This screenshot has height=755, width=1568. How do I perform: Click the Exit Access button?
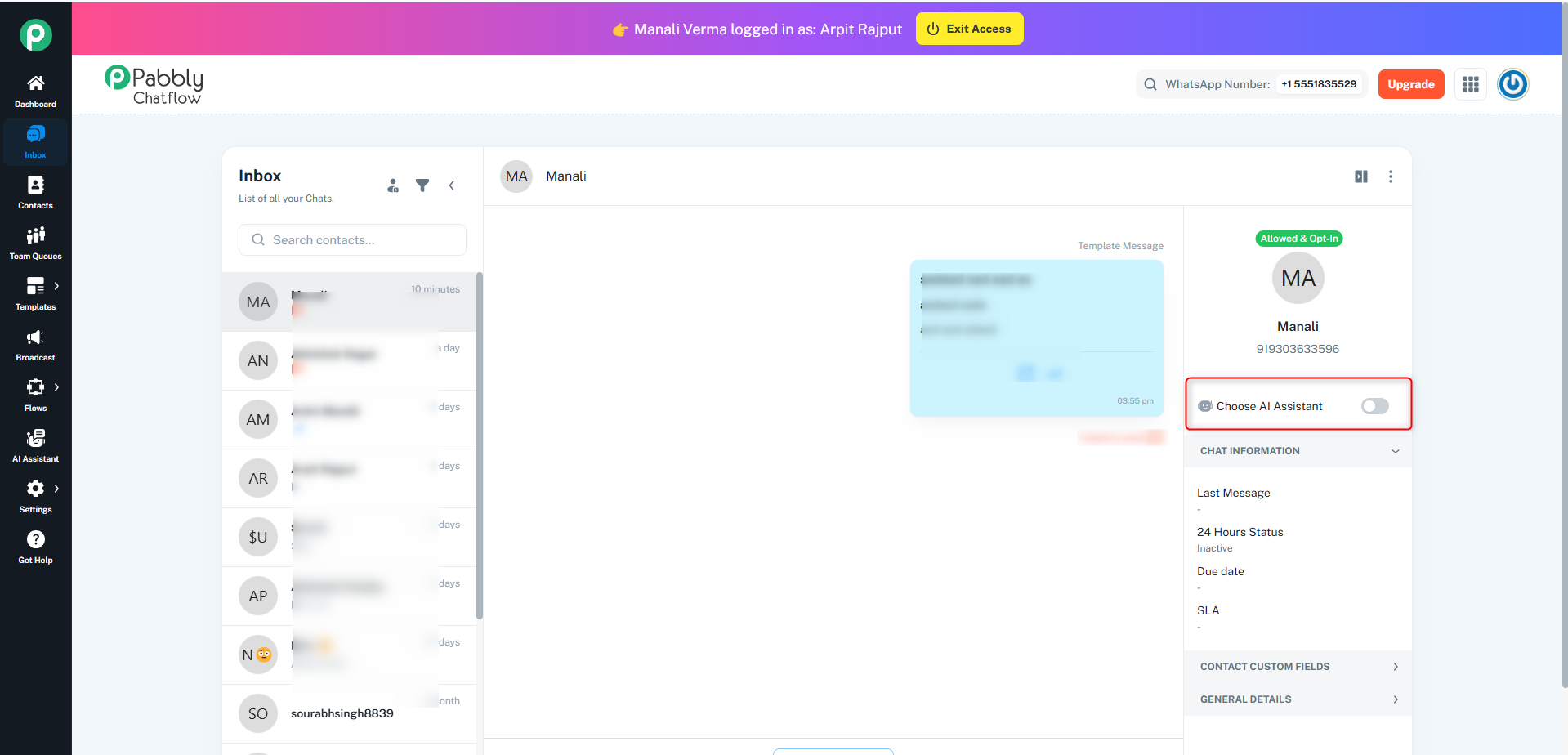pyautogui.click(x=969, y=29)
